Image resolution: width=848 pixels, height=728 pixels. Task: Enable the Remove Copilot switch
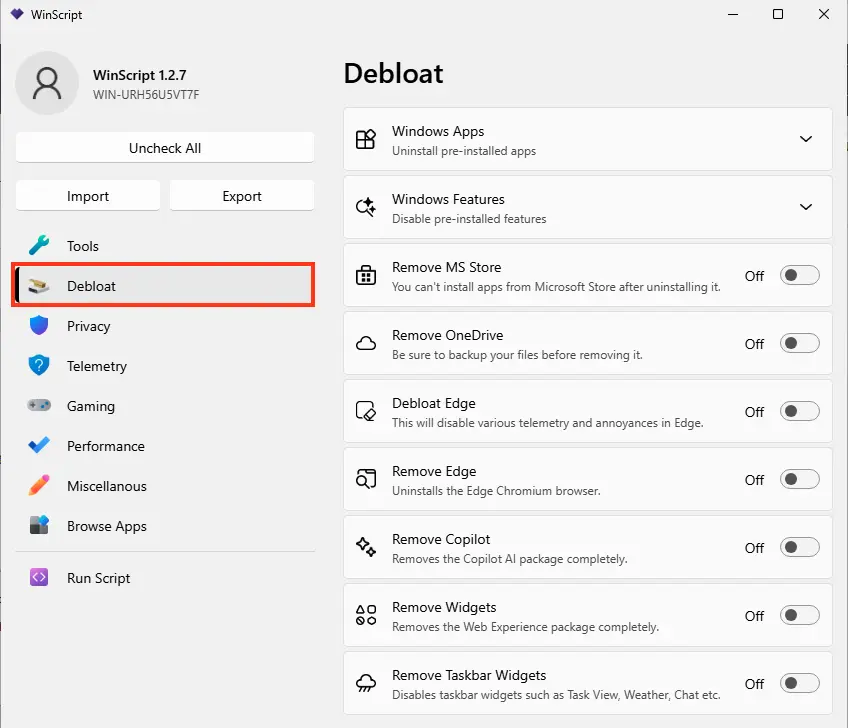(799, 547)
